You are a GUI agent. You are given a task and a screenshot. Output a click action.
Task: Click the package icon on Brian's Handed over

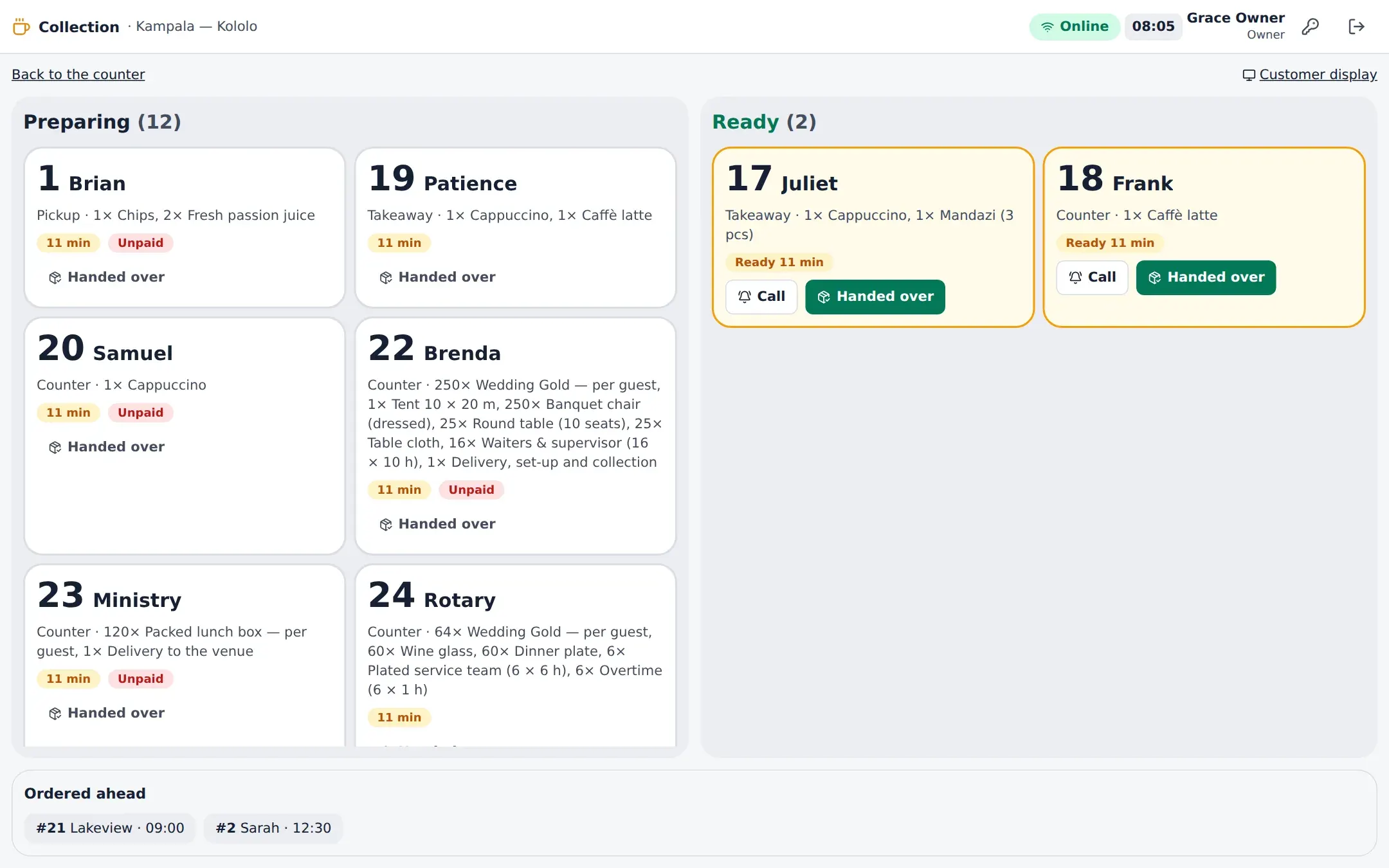pos(55,278)
